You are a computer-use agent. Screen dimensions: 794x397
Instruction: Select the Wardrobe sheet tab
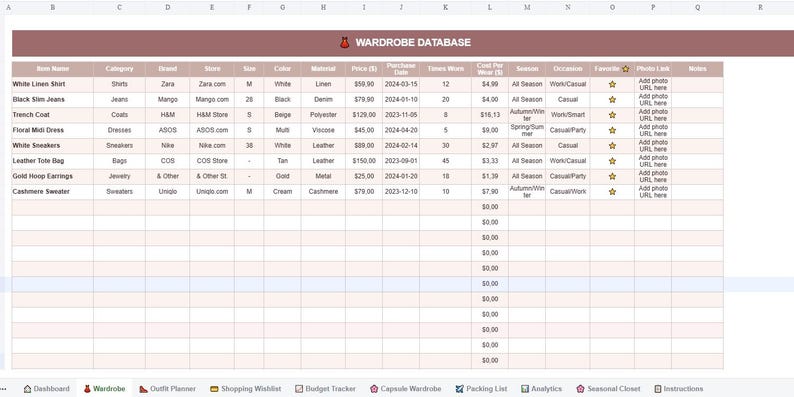click(104, 389)
